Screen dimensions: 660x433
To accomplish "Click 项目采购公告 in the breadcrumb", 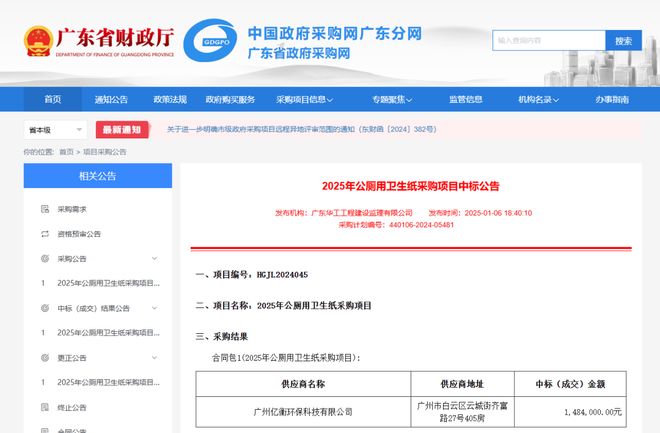I will pyautogui.click(x=104, y=152).
